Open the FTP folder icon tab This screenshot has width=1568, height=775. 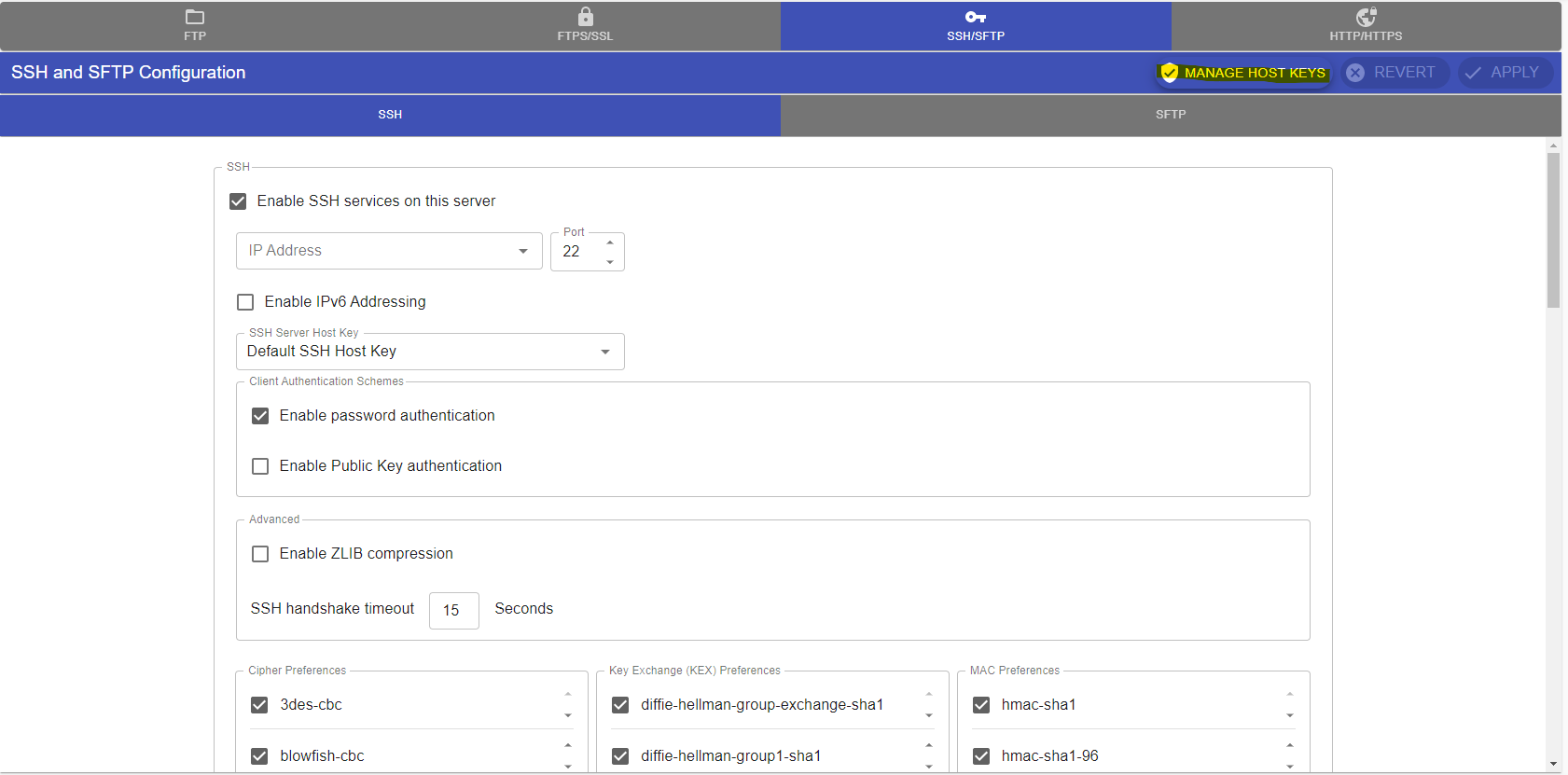(x=195, y=17)
